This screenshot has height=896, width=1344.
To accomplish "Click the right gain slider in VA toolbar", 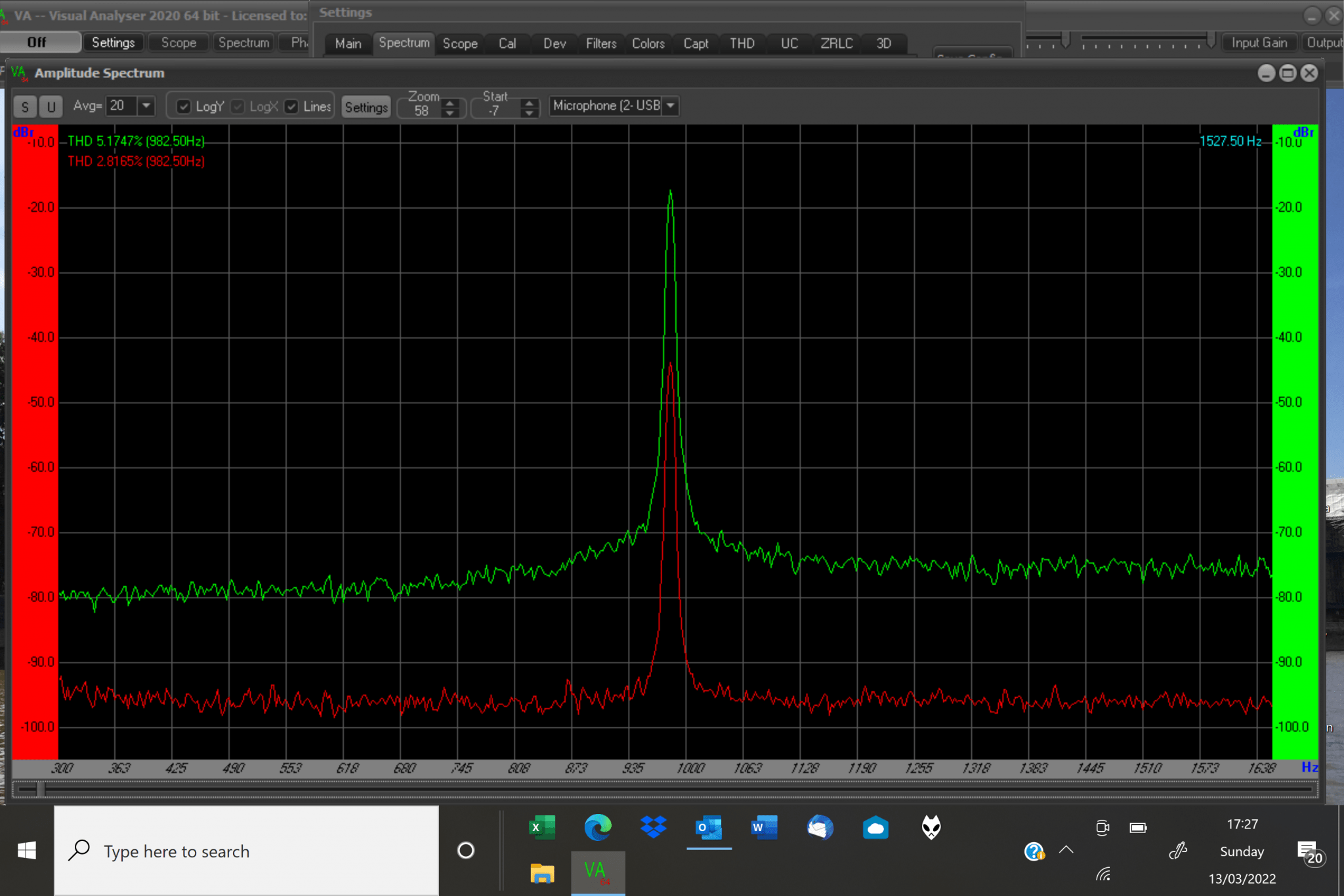I will [1211, 39].
